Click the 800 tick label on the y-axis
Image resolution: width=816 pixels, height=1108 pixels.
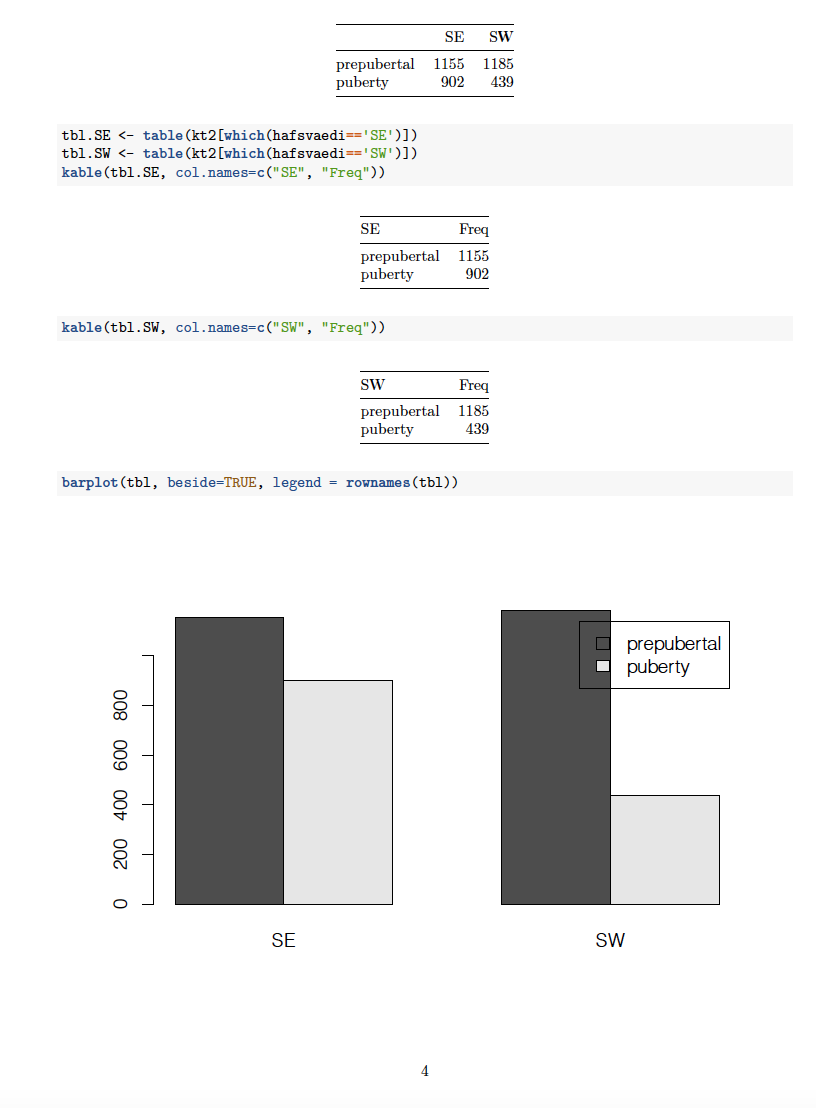(122, 705)
